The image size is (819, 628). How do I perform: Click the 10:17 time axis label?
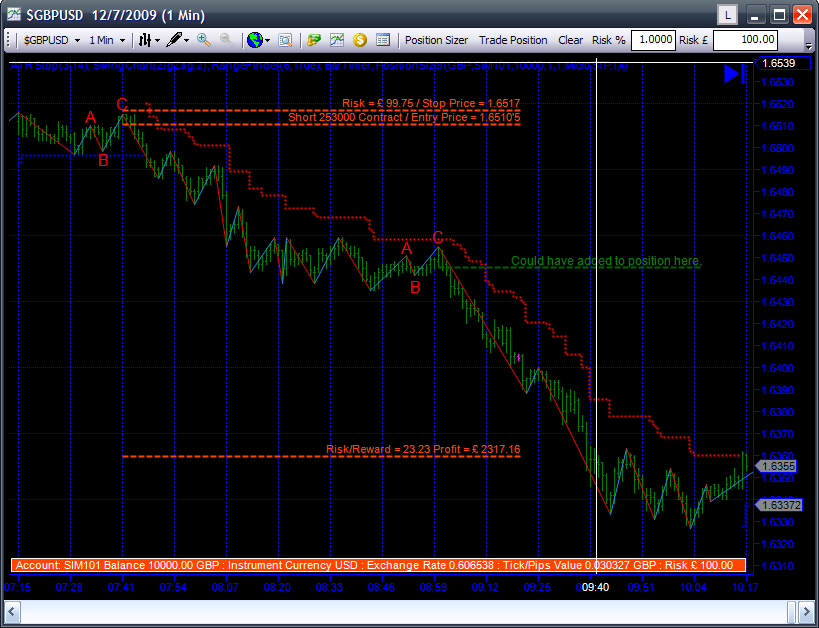[745, 587]
